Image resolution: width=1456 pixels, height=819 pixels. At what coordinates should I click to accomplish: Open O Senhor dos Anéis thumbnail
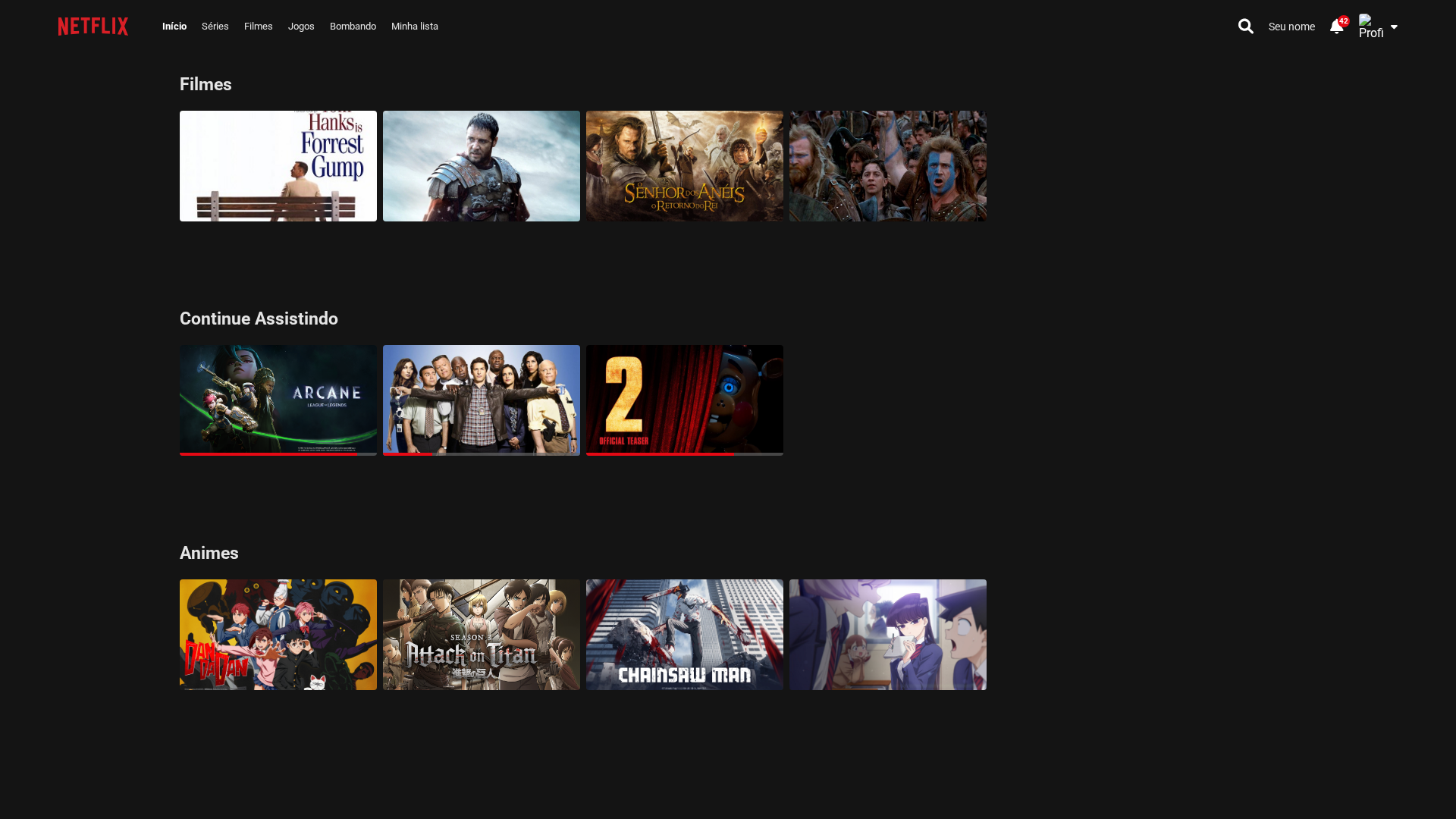pos(685,166)
